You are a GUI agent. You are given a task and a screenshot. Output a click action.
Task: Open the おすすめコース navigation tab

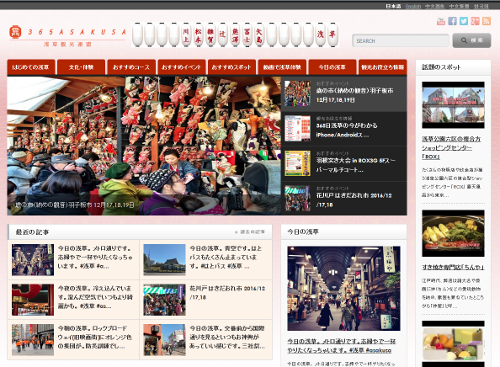click(x=131, y=67)
